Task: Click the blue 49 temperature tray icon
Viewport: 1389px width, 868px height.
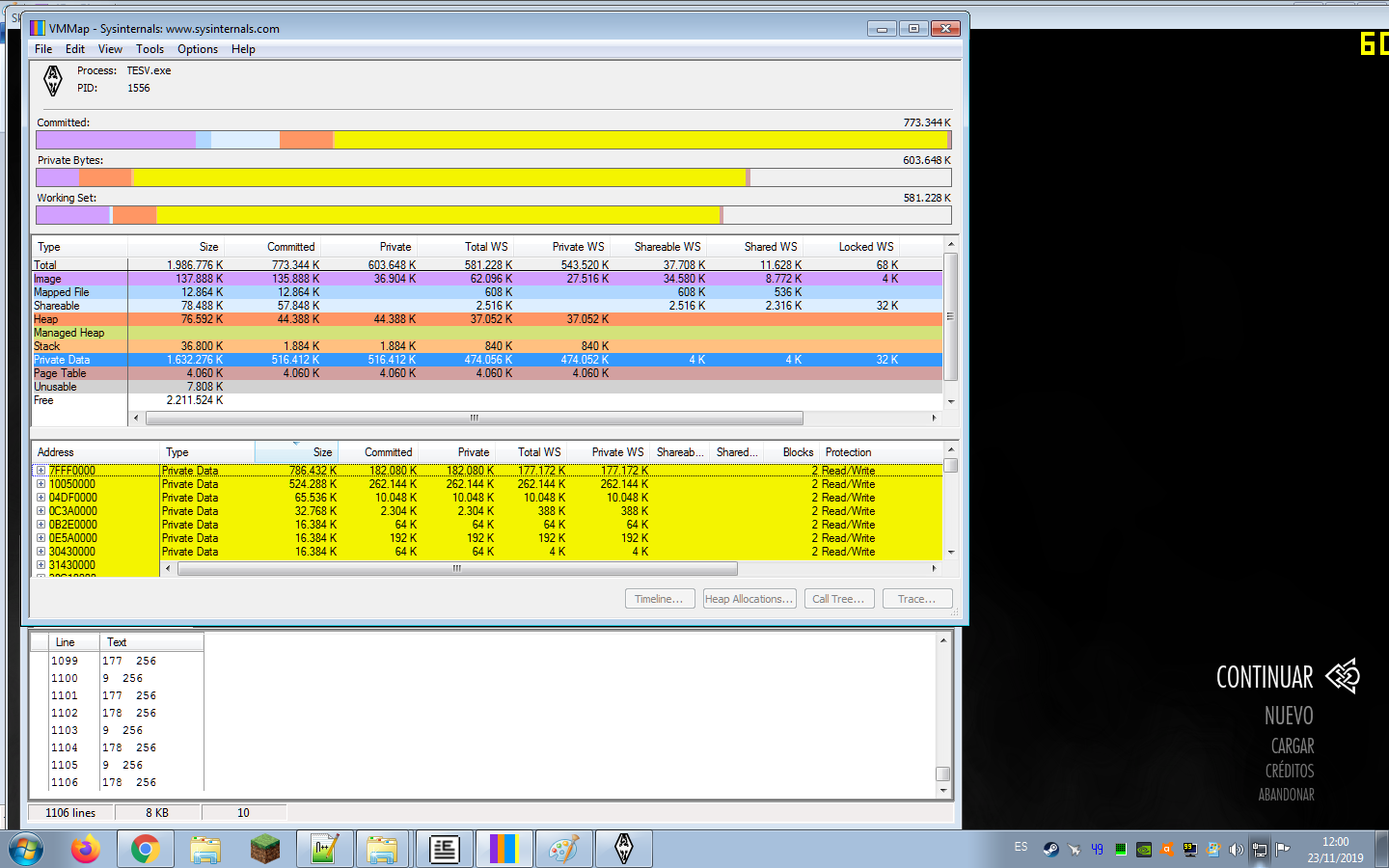Action: (x=1097, y=849)
